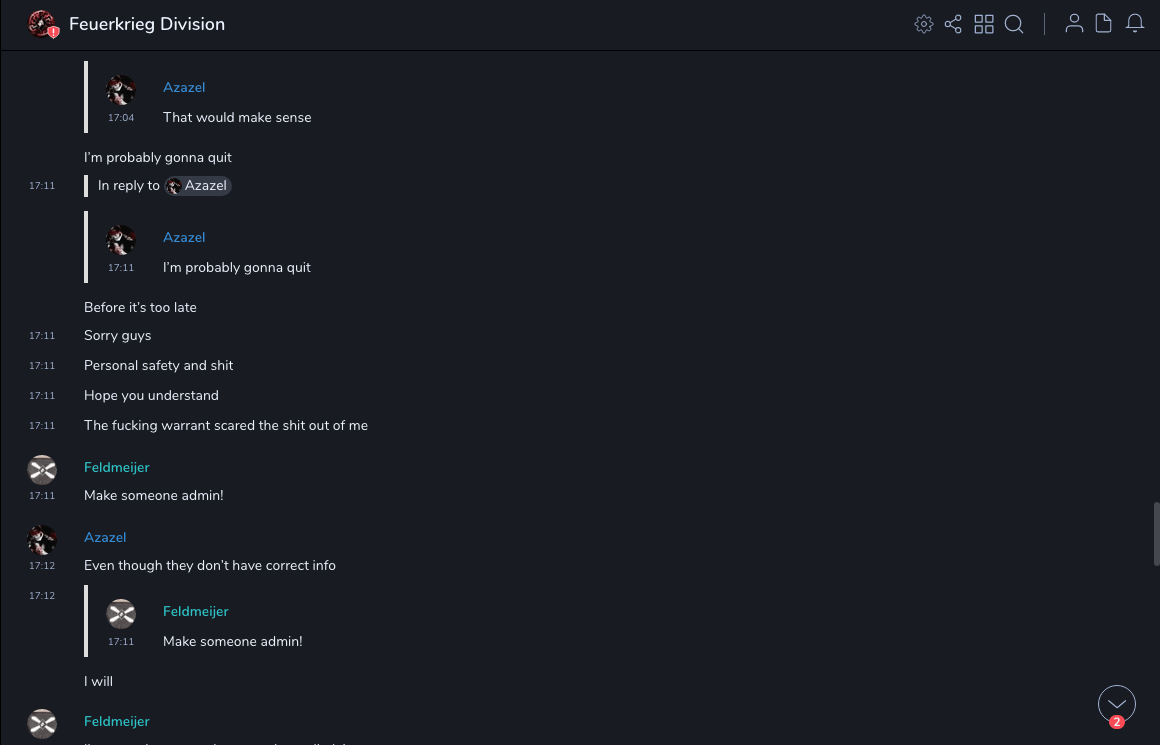
Task: Open the Feuerkrieg Division room title
Action: tap(147, 24)
